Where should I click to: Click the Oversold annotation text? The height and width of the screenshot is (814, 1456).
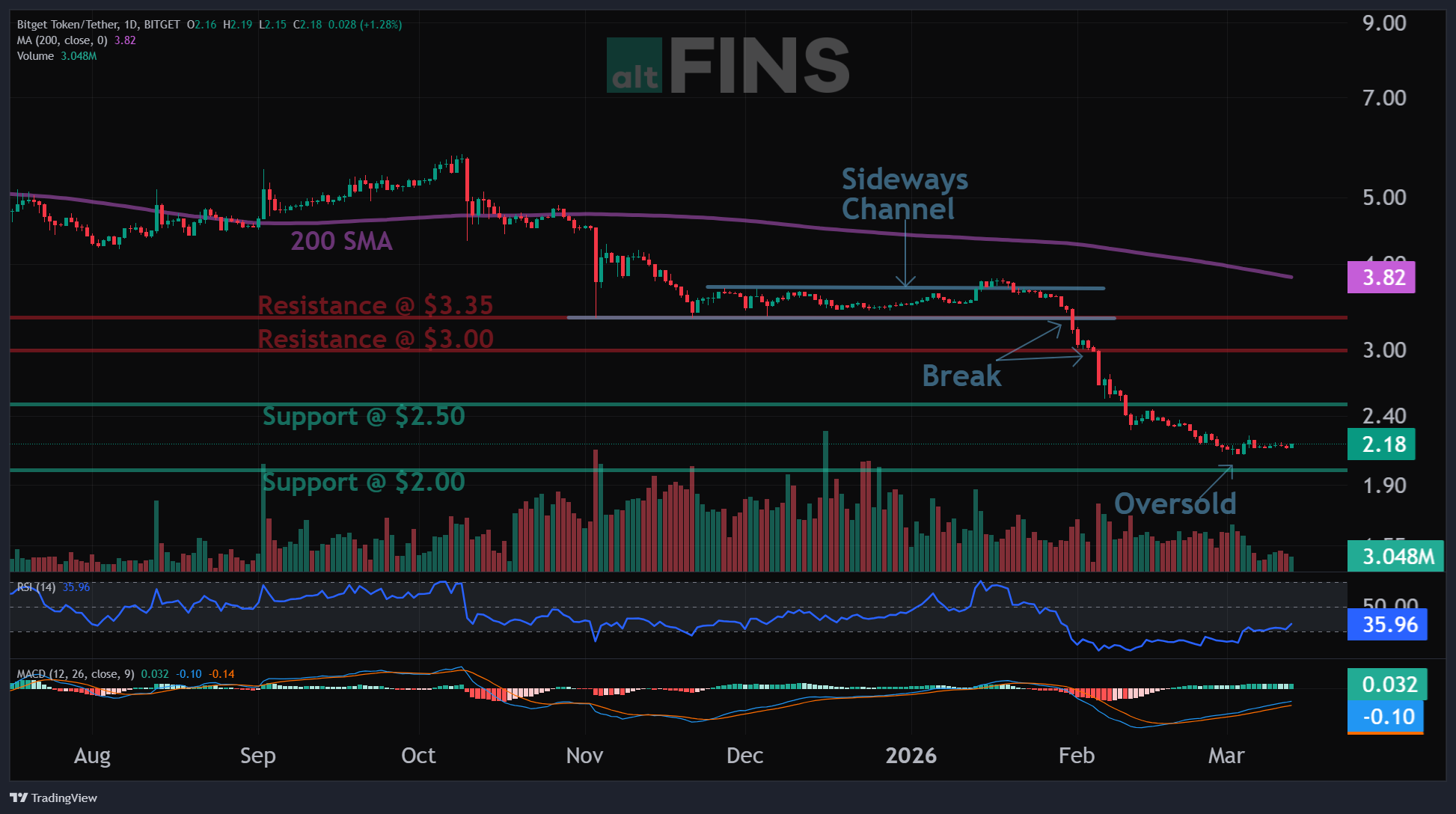coord(1175,504)
